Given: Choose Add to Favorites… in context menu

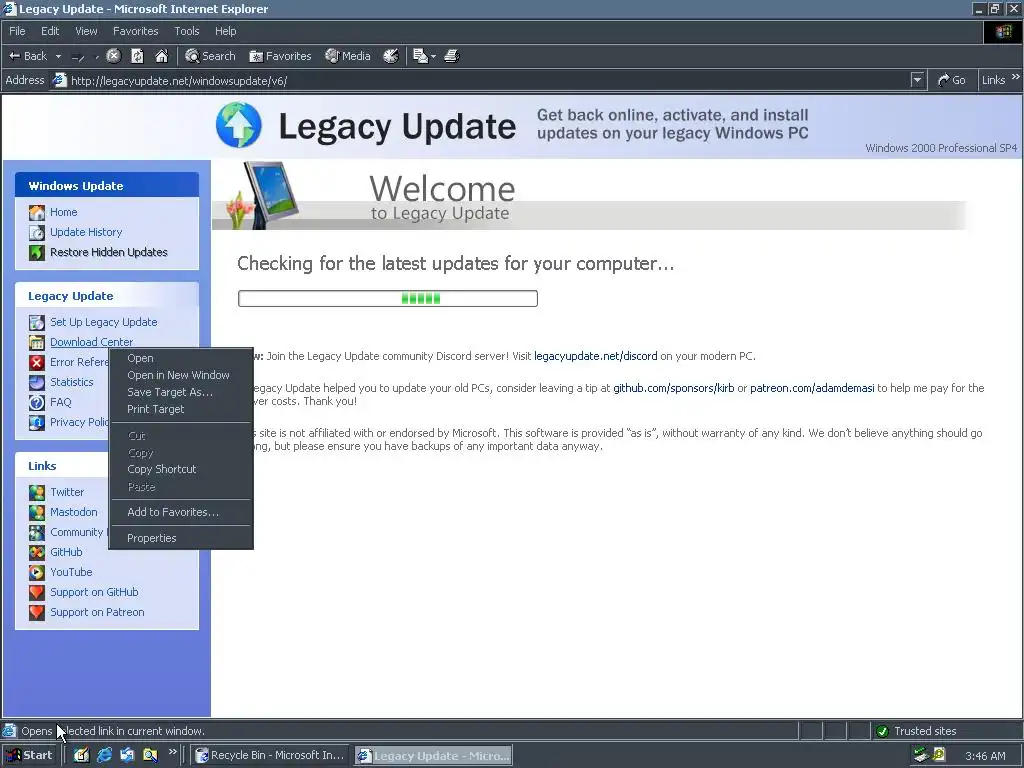Looking at the screenshot, I should (x=181, y=512).
